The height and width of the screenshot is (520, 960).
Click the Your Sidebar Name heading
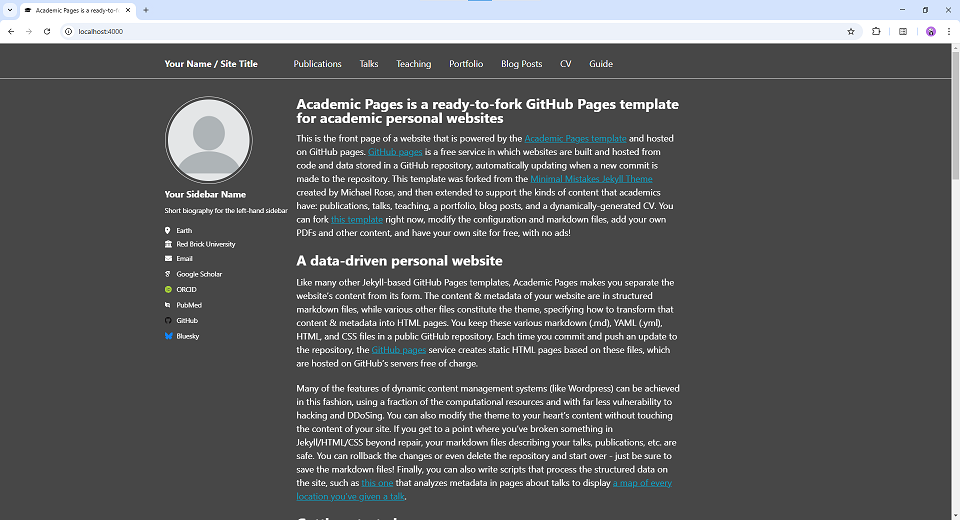point(205,194)
